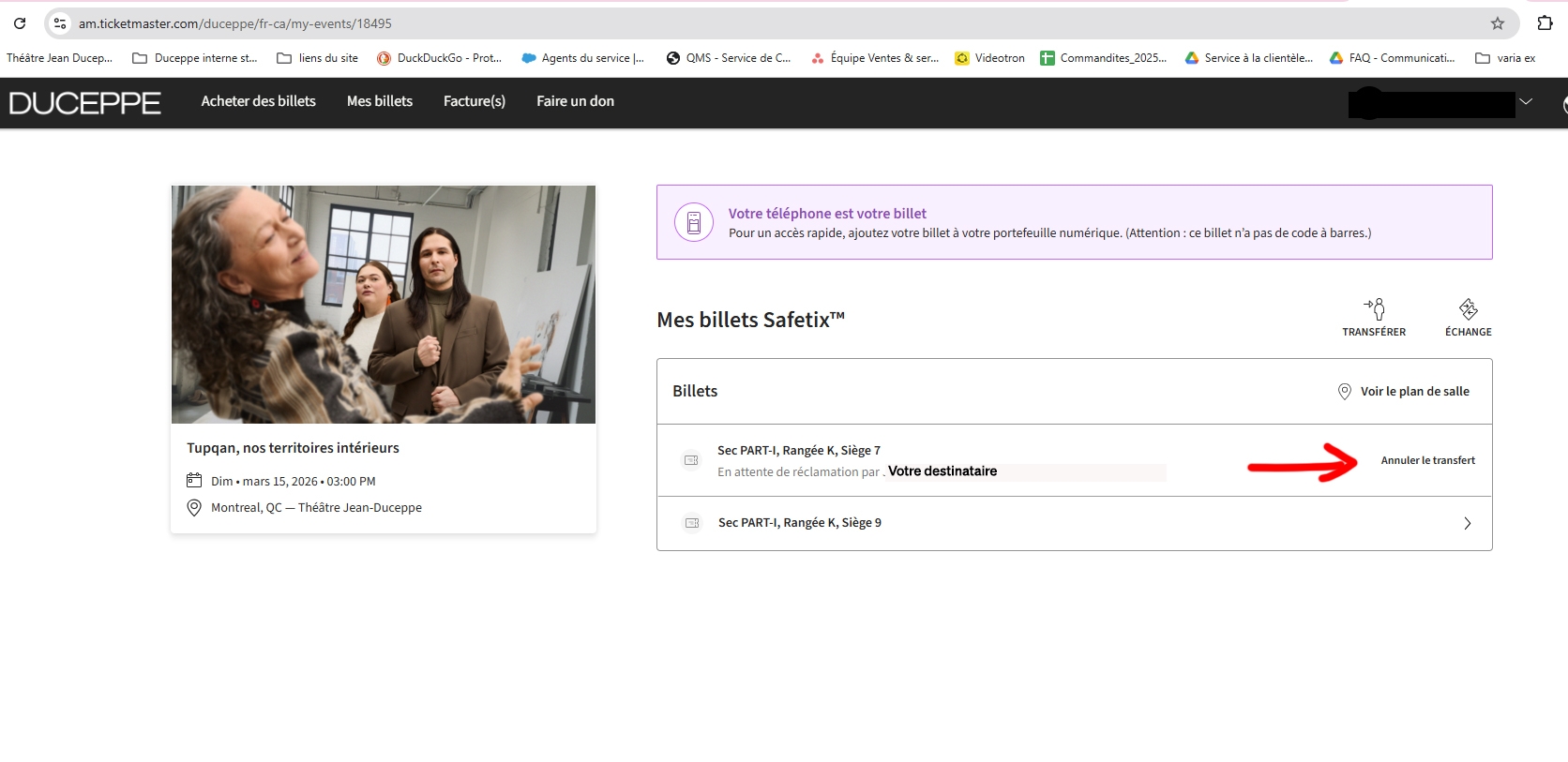Click the site information icon in the address bar
The height and width of the screenshot is (762, 1568).
[60, 23]
